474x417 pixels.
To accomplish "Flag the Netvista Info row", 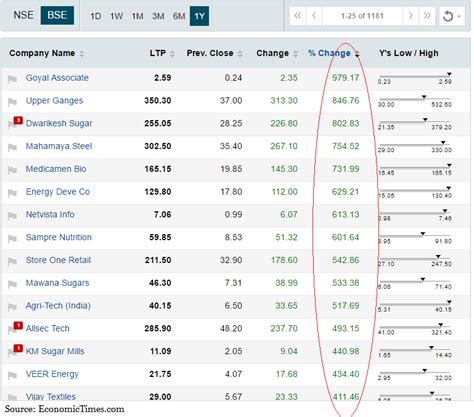I will coord(12,216).
